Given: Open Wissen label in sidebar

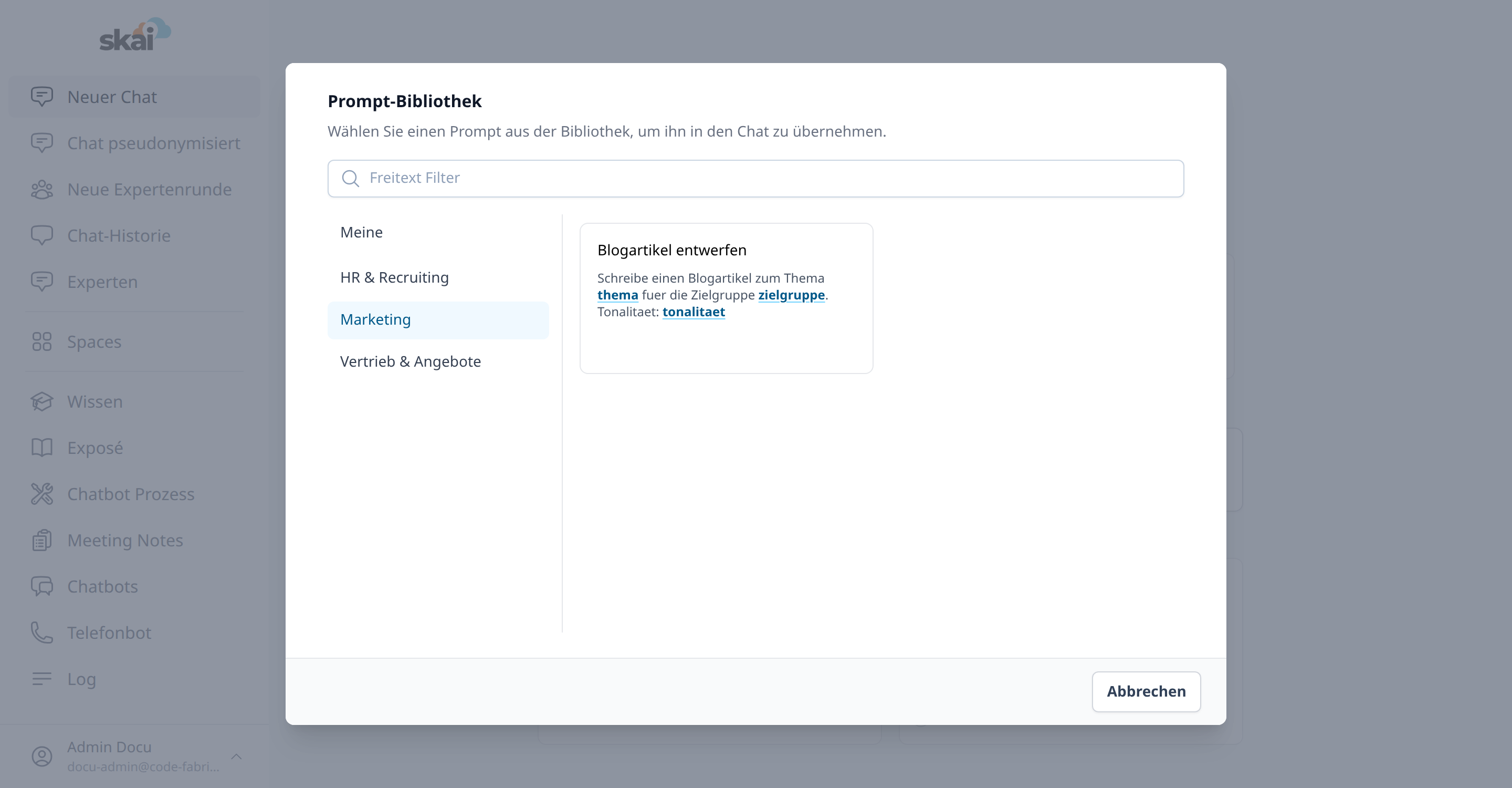Looking at the screenshot, I should coord(94,402).
